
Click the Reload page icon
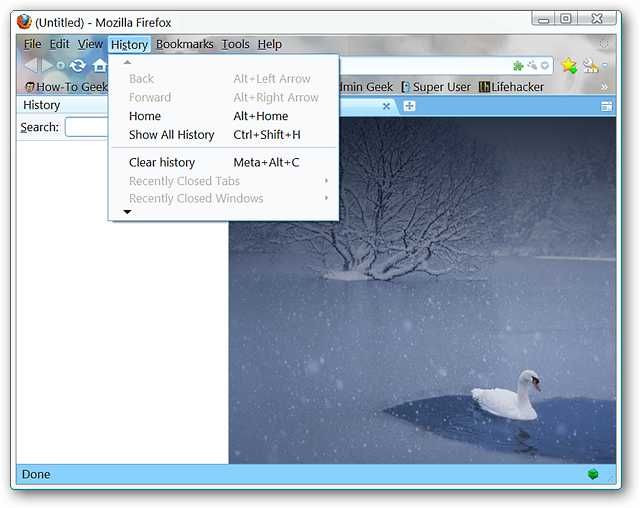click(x=78, y=65)
